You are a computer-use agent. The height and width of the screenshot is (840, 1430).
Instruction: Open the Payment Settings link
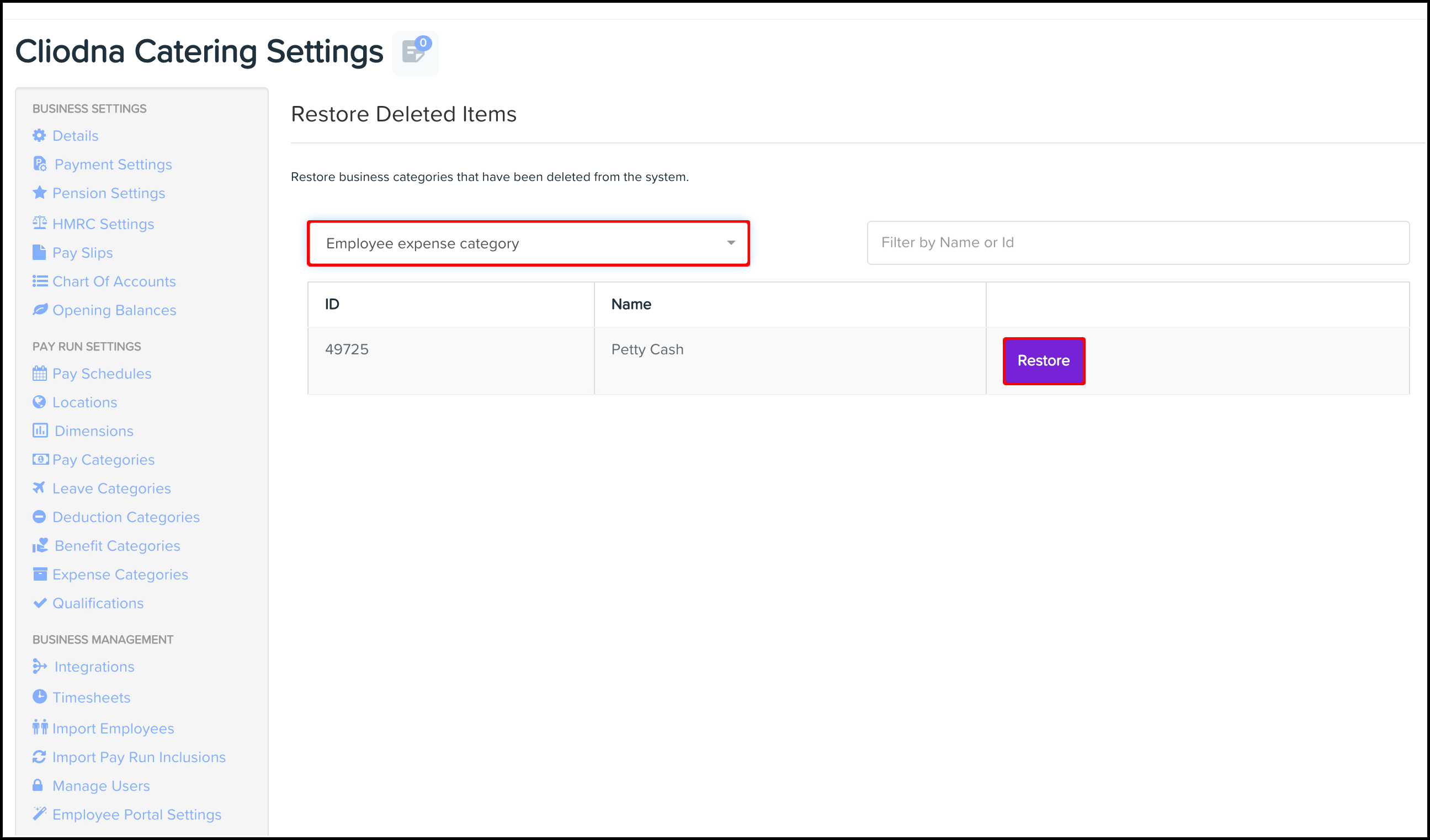pyautogui.click(x=113, y=164)
